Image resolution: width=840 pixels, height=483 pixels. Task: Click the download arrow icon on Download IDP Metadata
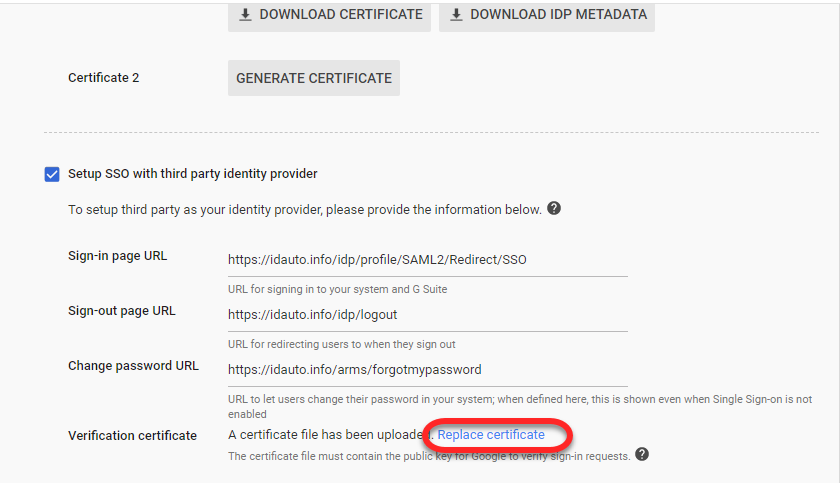pos(456,14)
